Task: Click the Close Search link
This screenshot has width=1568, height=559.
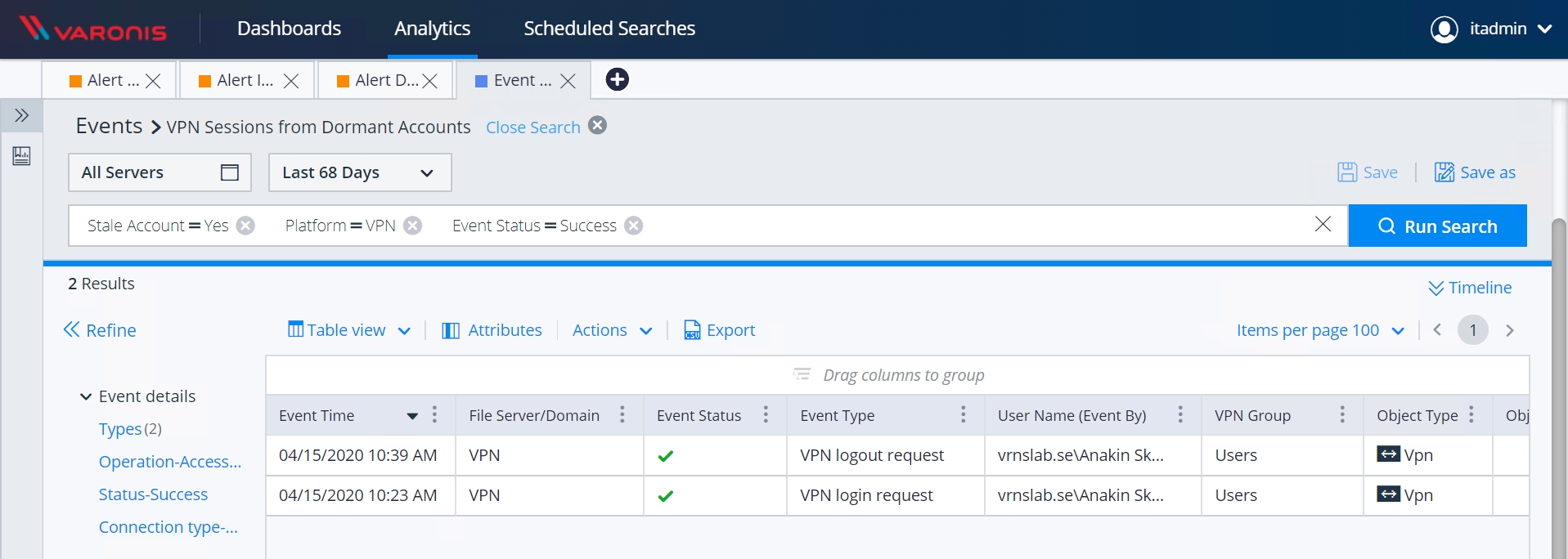Action: 533,127
